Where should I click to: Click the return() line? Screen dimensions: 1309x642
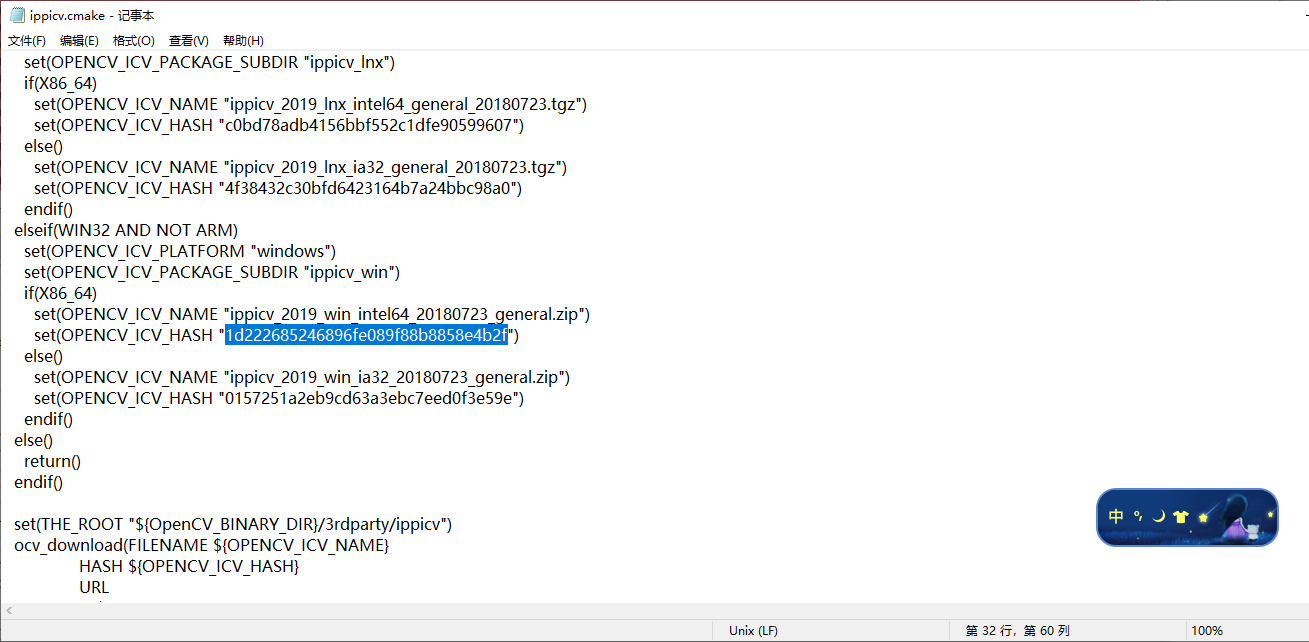point(52,461)
